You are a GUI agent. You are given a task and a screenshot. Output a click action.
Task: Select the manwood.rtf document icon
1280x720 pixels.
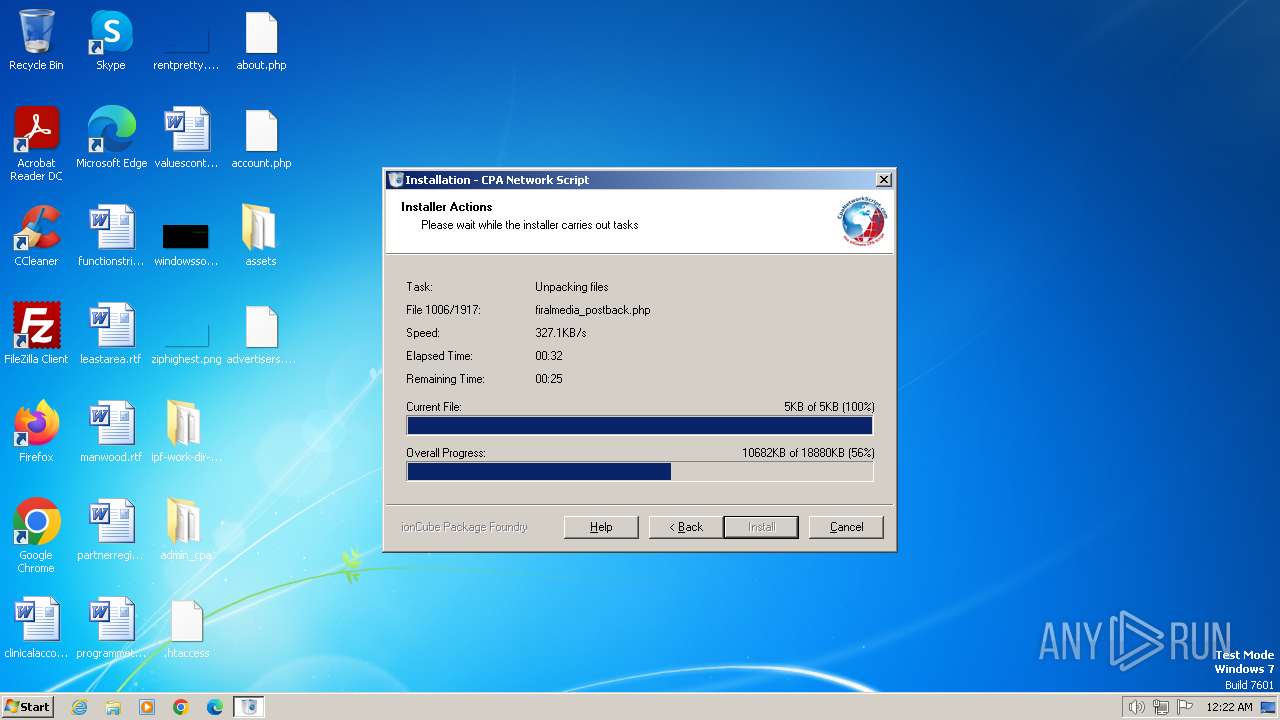(111, 432)
